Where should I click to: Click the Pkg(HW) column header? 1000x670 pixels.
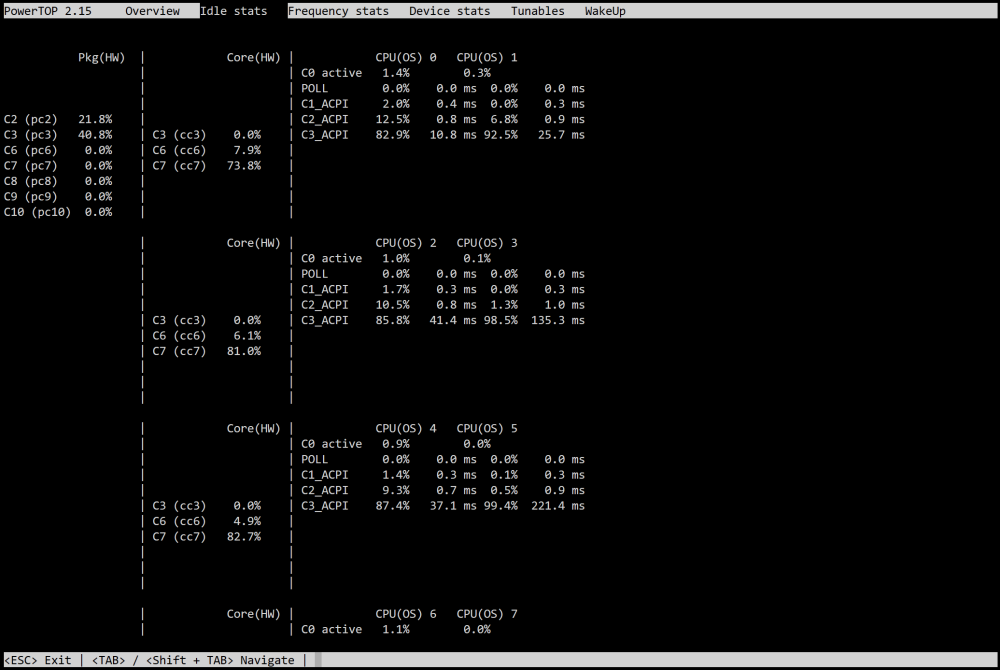101,57
